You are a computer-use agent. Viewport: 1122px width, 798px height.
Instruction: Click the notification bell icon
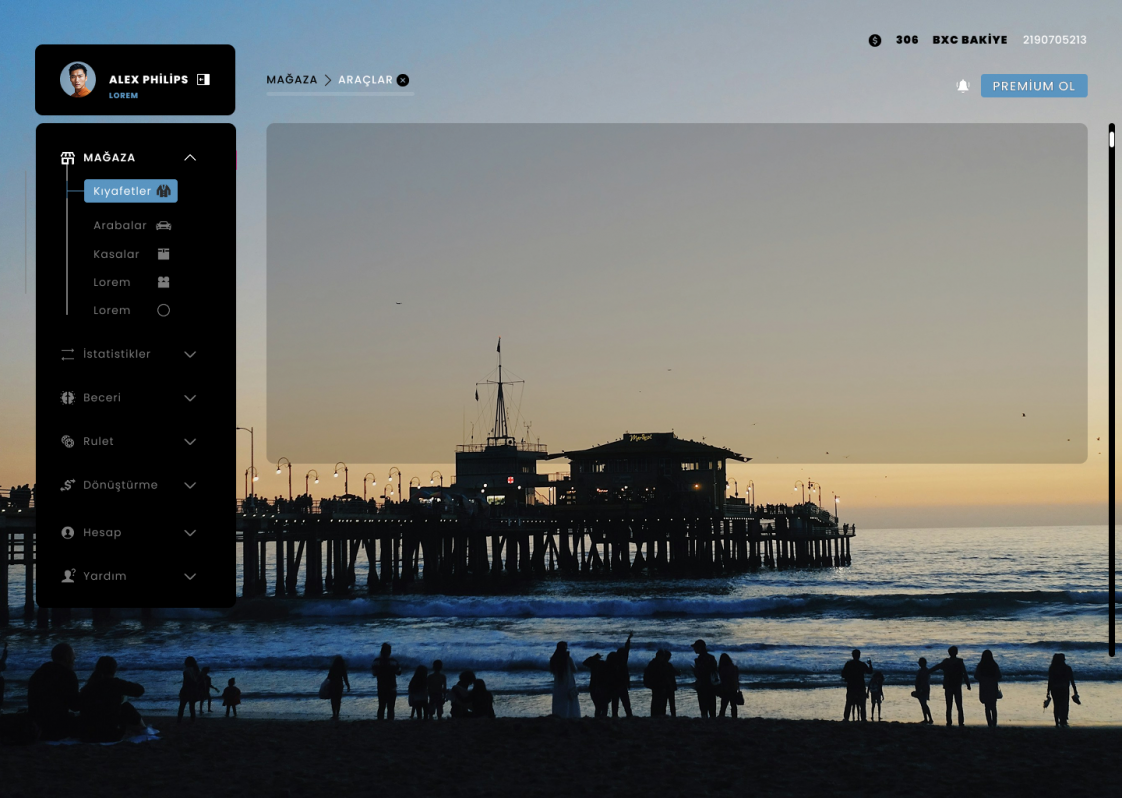point(963,86)
